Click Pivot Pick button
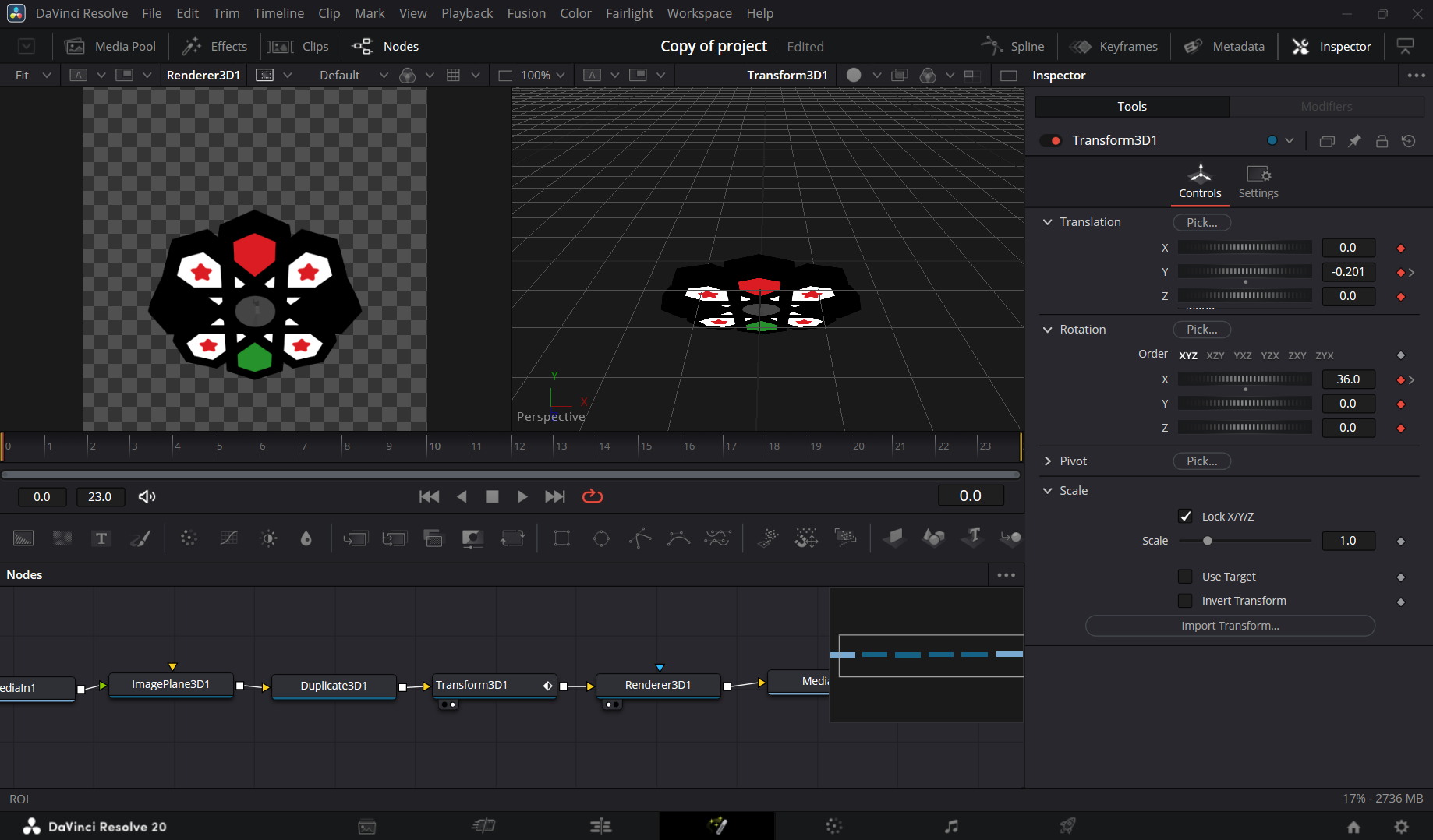 pos(1201,461)
